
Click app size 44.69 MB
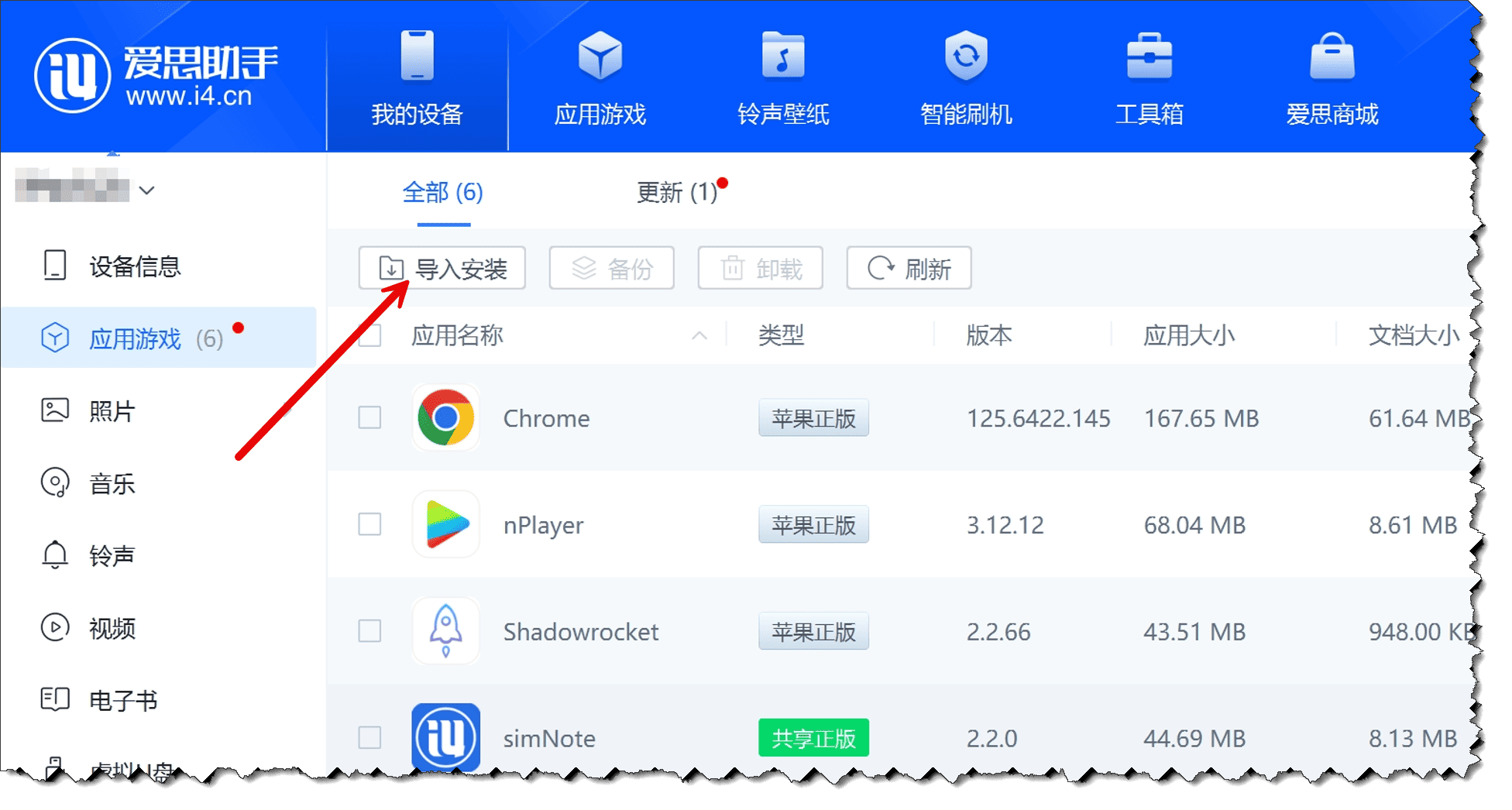click(x=1195, y=739)
